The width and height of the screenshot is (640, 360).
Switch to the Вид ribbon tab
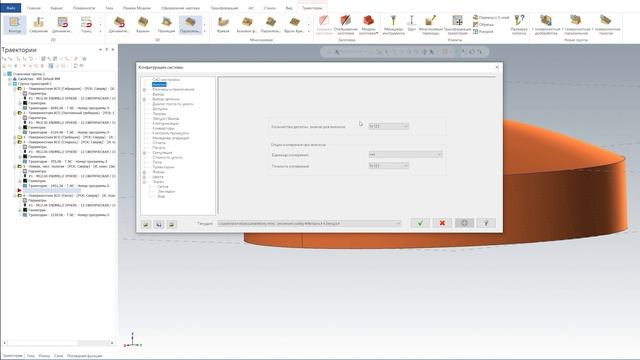pos(289,8)
